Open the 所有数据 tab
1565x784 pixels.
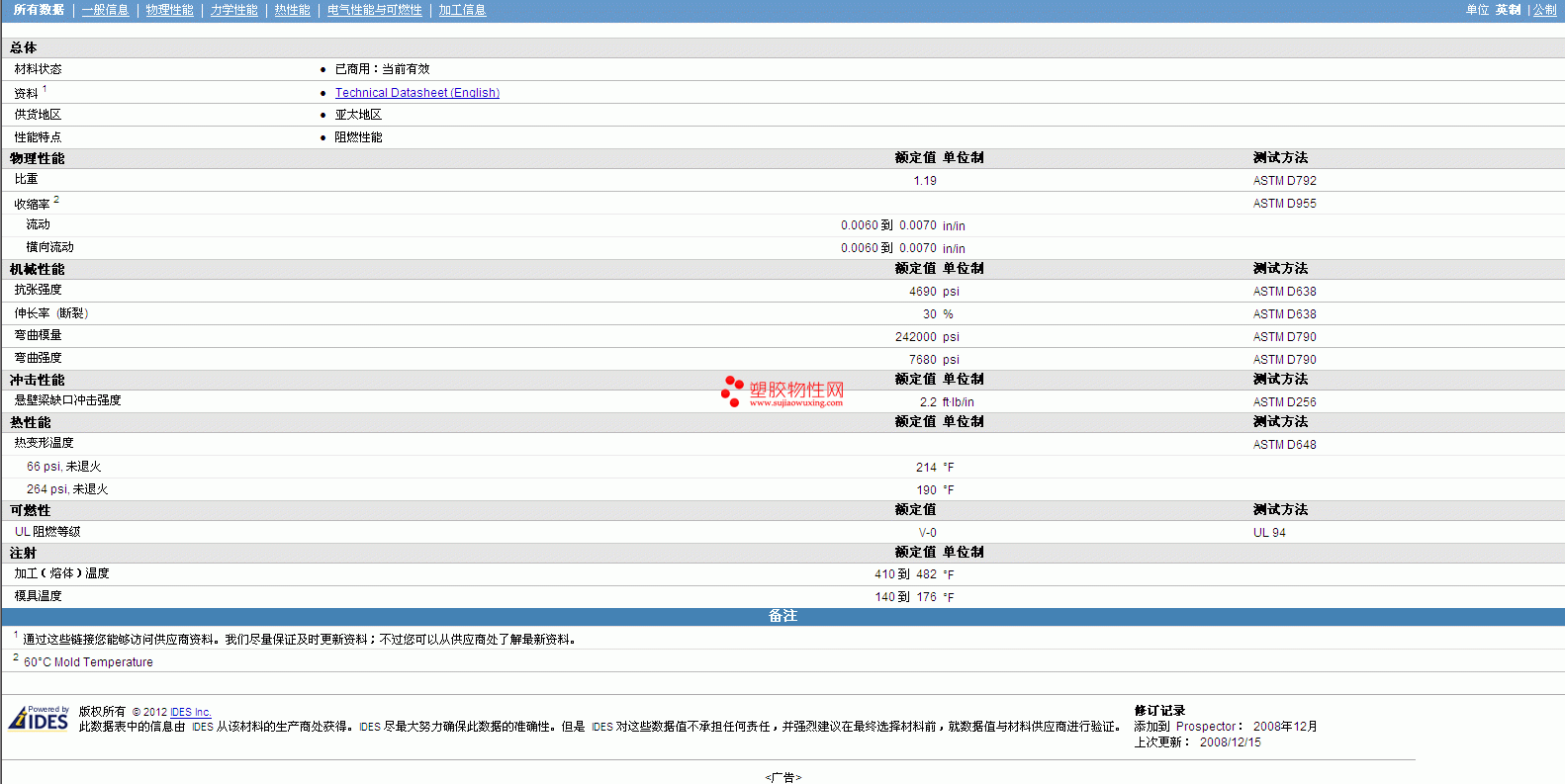click(39, 10)
